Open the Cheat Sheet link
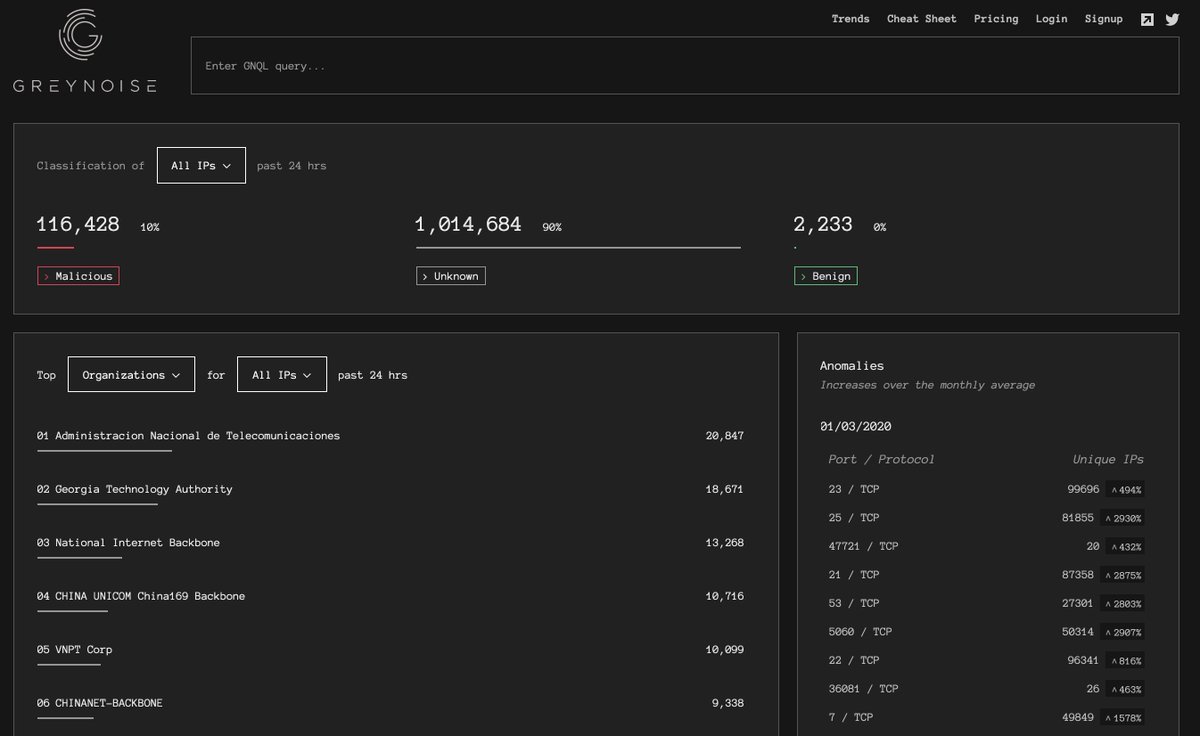The width and height of the screenshot is (1200, 736). click(x=921, y=19)
